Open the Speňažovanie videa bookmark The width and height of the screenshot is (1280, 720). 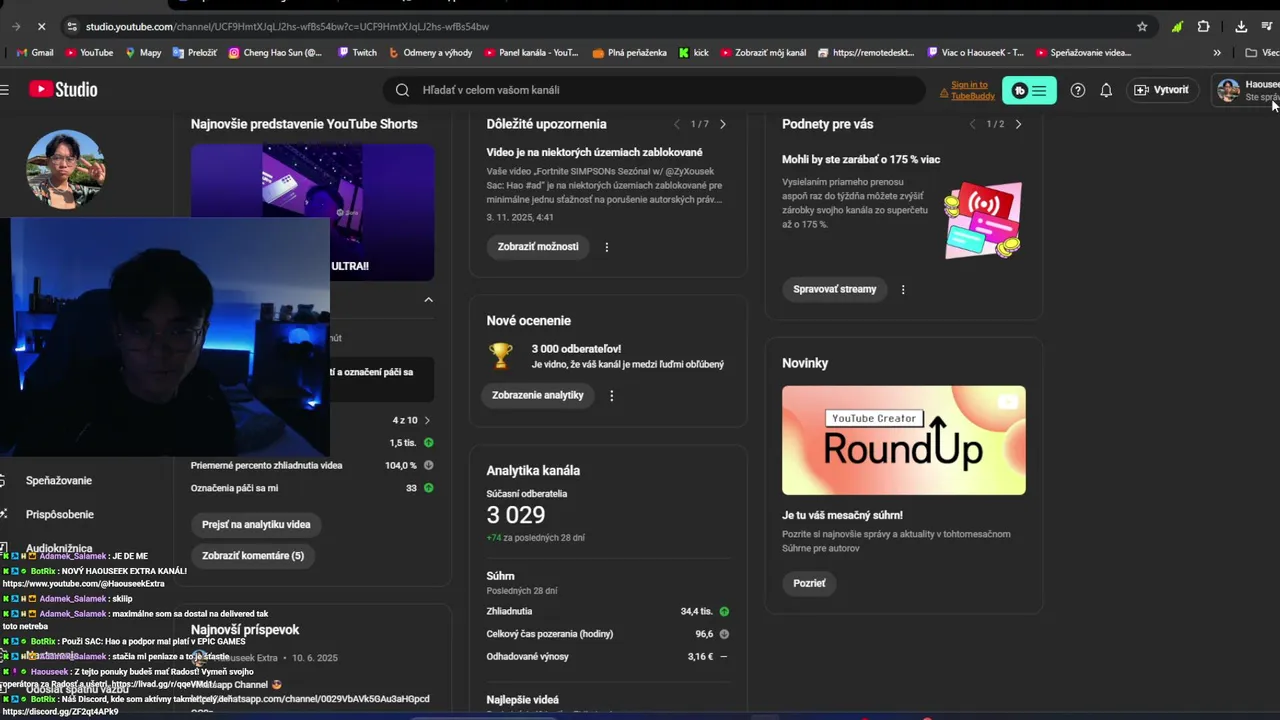click(x=1084, y=52)
